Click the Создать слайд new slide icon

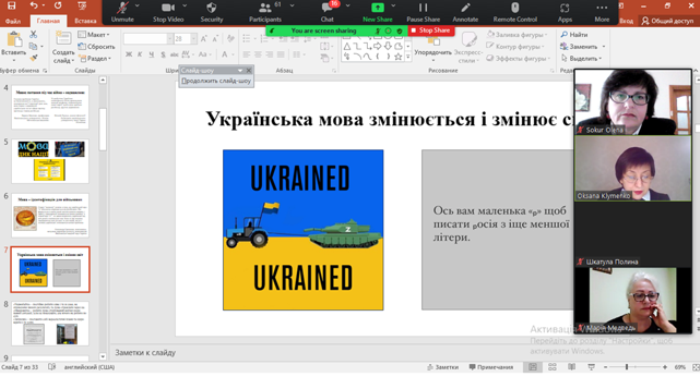point(63,39)
